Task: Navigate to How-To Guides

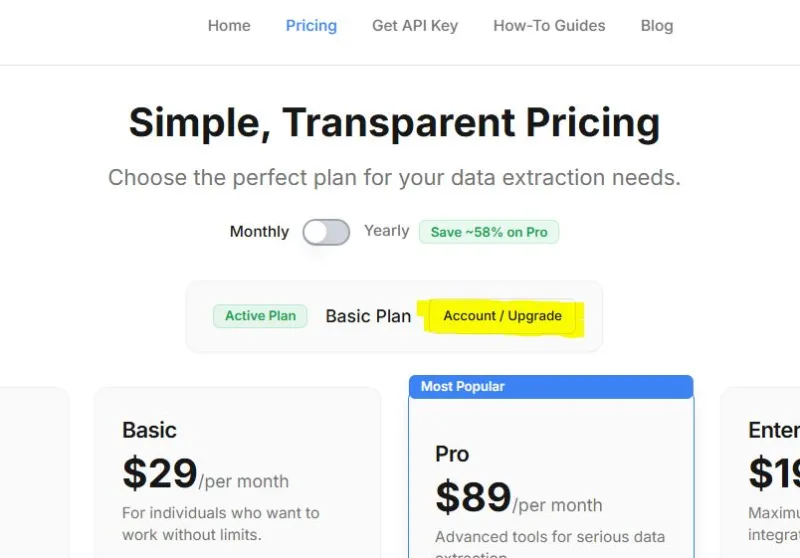Action: (549, 26)
